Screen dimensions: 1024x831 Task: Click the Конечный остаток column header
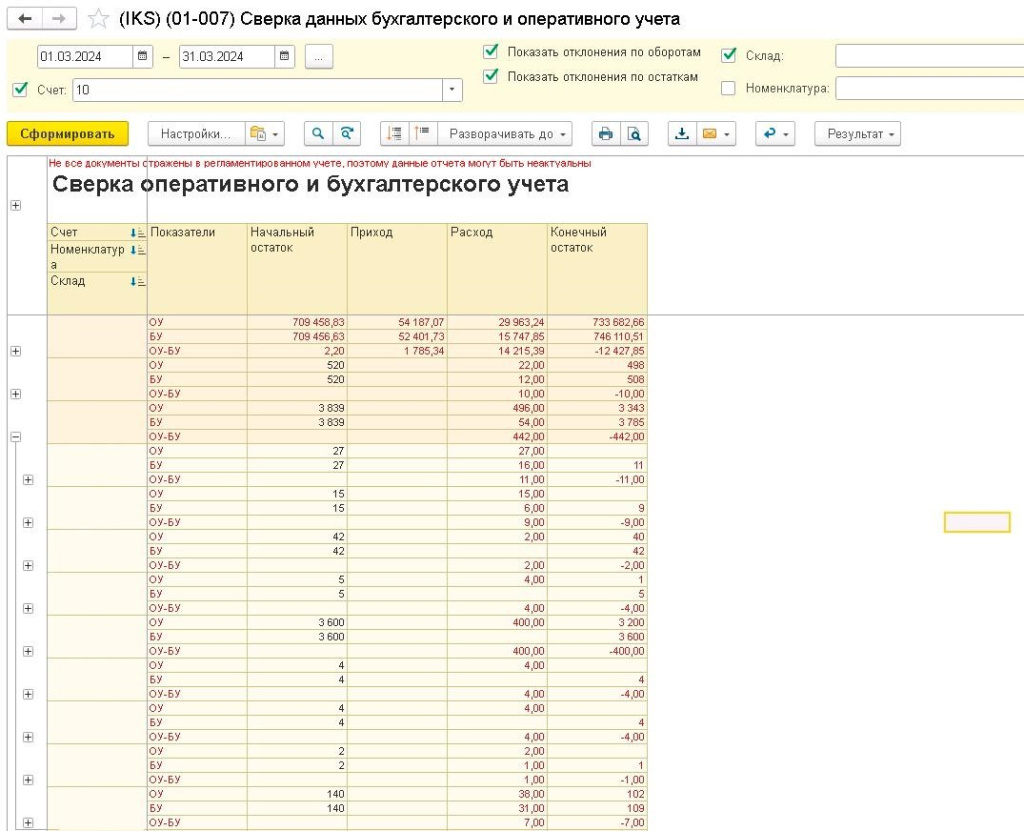point(597,269)
